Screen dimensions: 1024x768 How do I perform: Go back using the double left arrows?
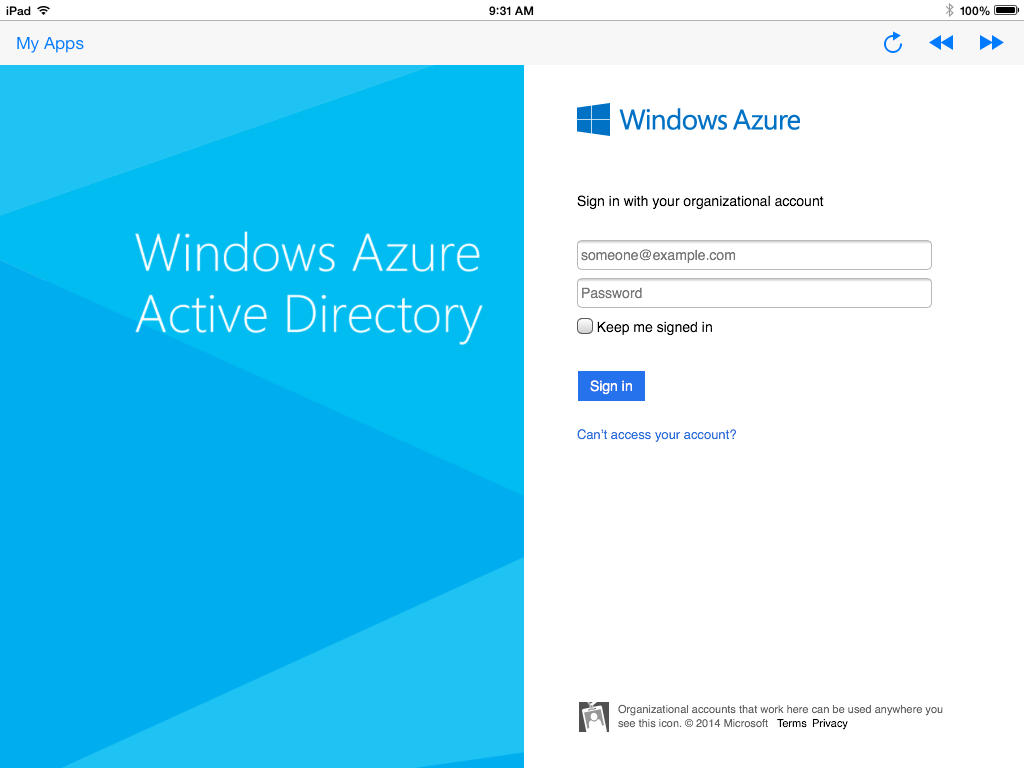[941, 43]
